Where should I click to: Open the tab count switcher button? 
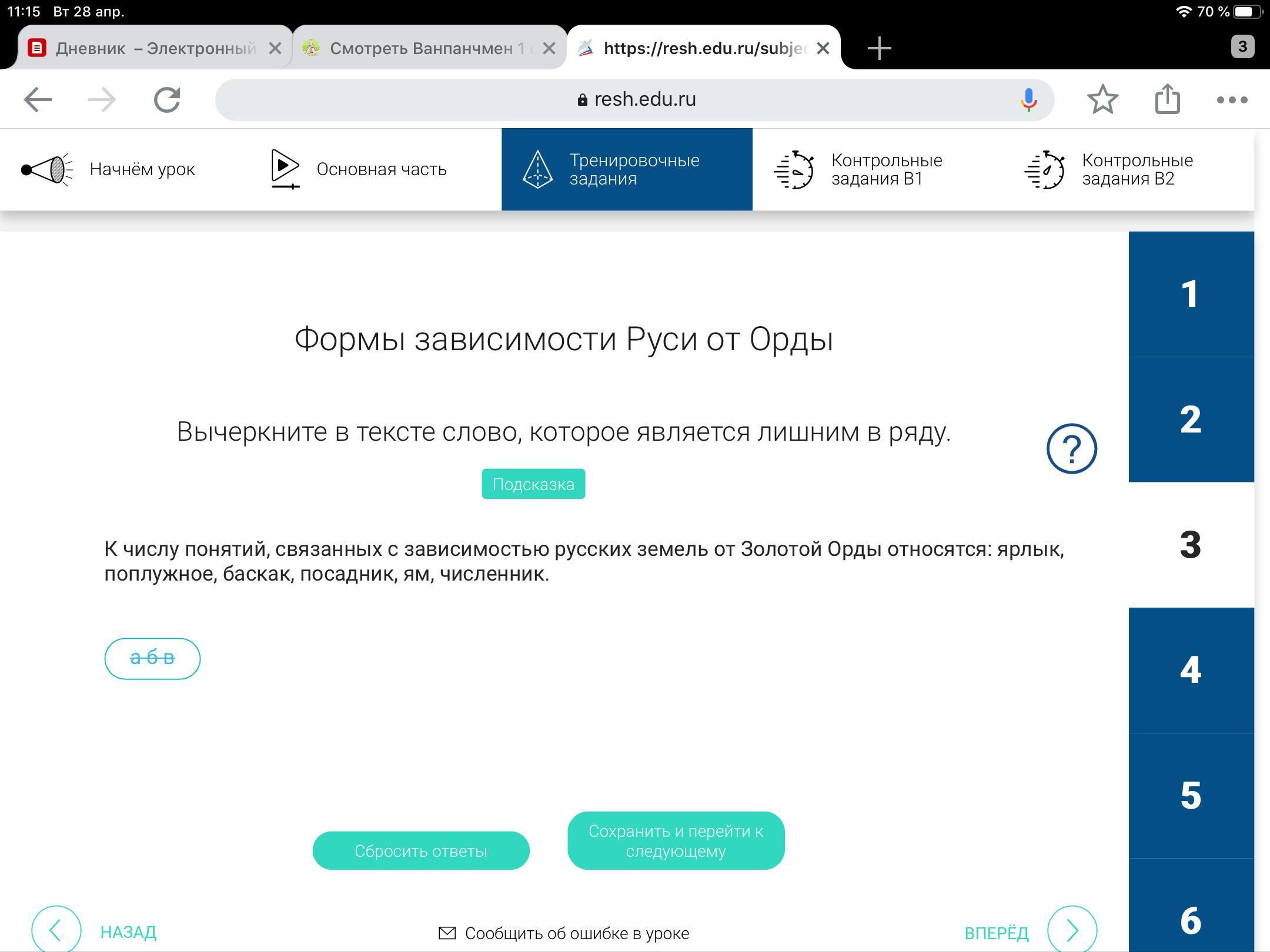pos(1242,46)
